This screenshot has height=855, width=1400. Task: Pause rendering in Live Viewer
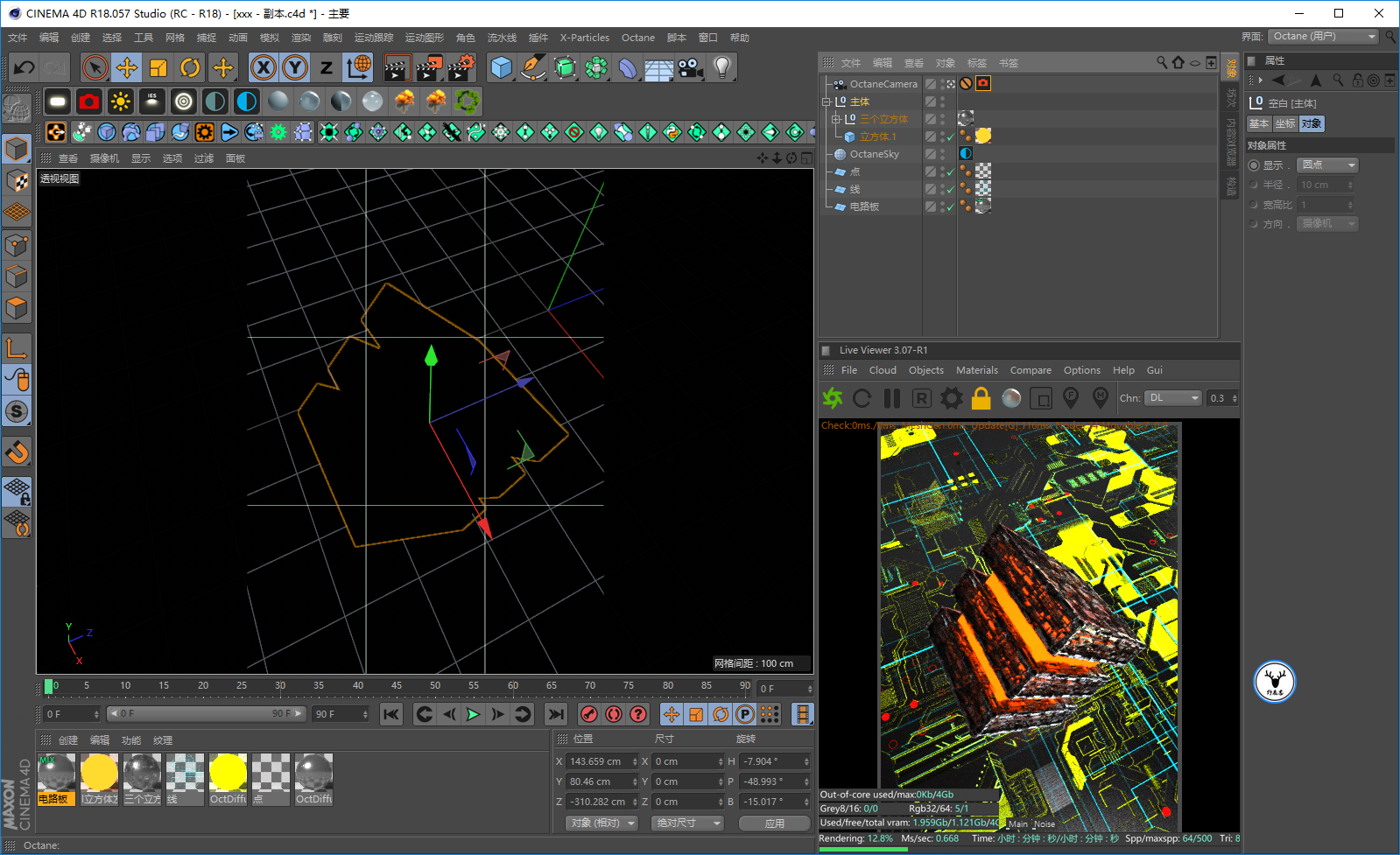tap(892, 398)
